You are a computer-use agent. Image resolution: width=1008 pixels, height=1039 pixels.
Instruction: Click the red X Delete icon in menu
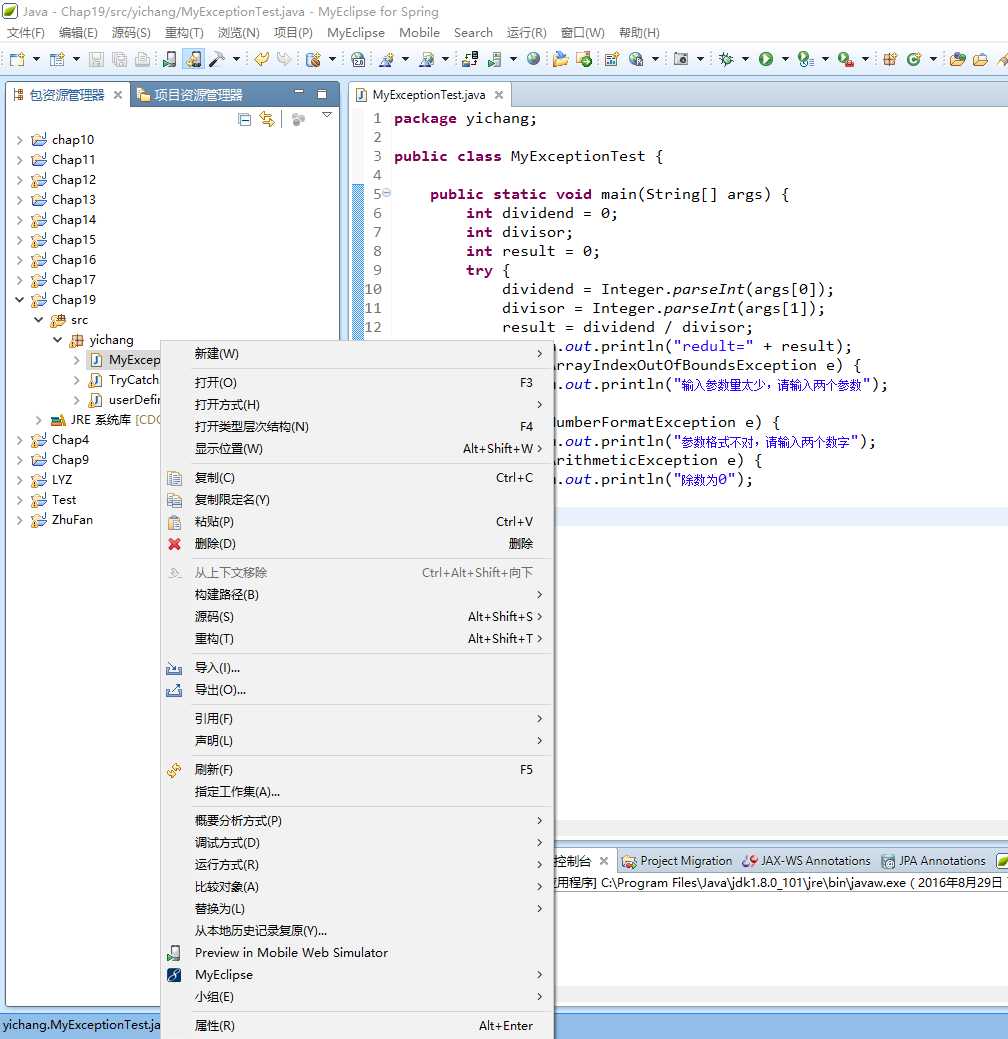tap(174, 544)
